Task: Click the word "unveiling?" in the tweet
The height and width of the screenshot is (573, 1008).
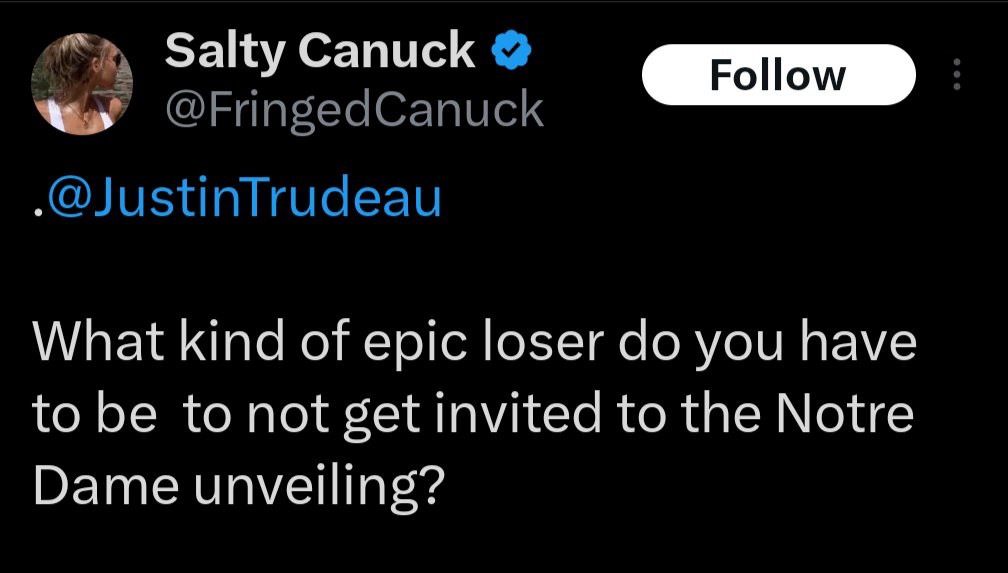Action: pyautogui.click(x=319, y=486)
